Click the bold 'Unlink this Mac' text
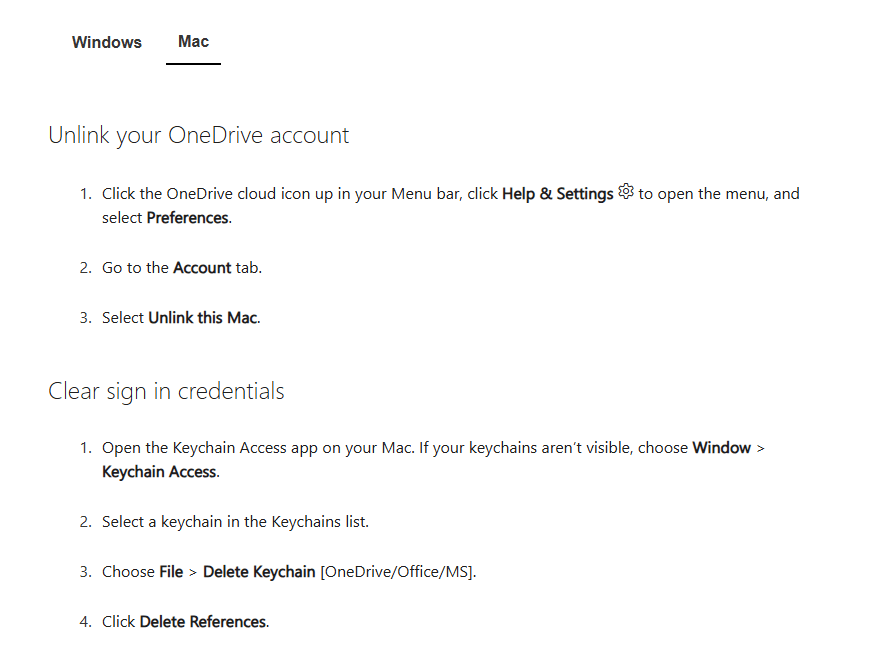 [x=203, y=318]
